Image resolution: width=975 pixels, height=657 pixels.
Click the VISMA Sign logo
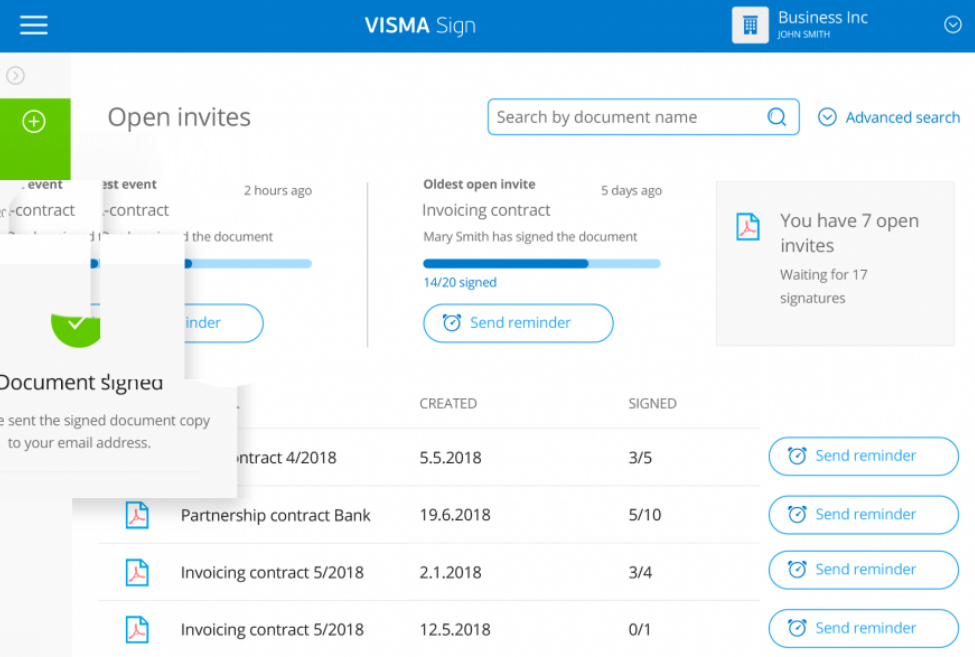[420, 25]
